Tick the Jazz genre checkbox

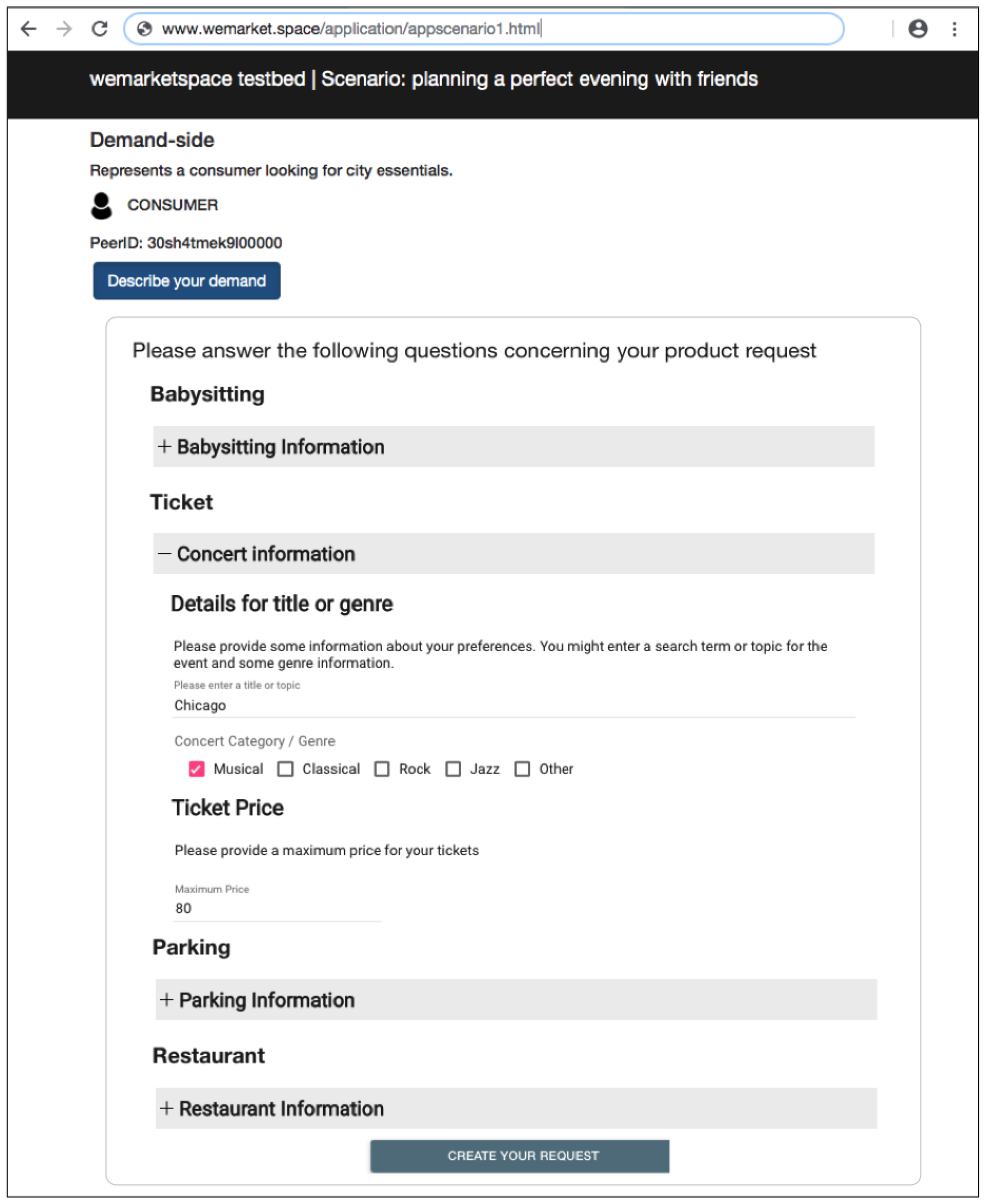[453, 769]
